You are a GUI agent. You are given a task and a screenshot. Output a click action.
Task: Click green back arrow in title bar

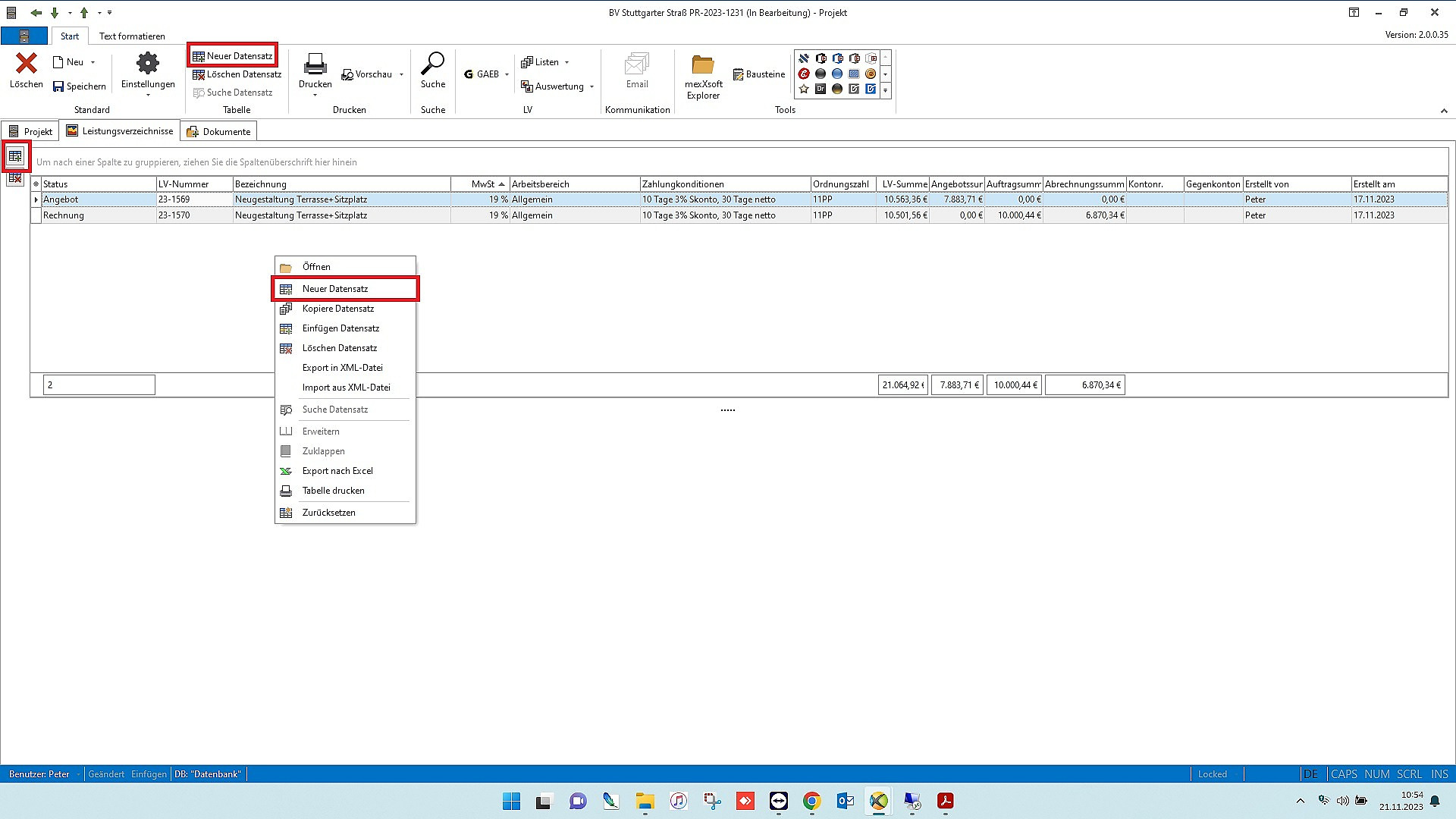click(x=36, y=13)
